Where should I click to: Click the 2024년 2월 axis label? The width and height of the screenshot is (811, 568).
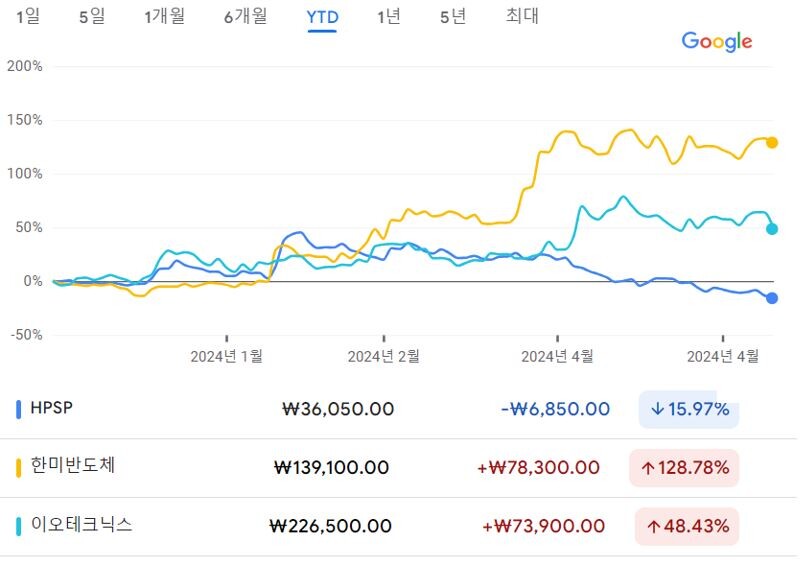(x=384, y=356)
